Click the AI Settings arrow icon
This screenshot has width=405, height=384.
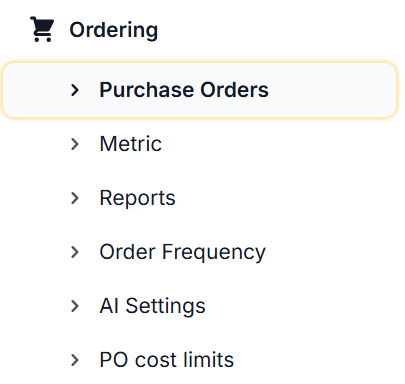click(x=75, y=306)
